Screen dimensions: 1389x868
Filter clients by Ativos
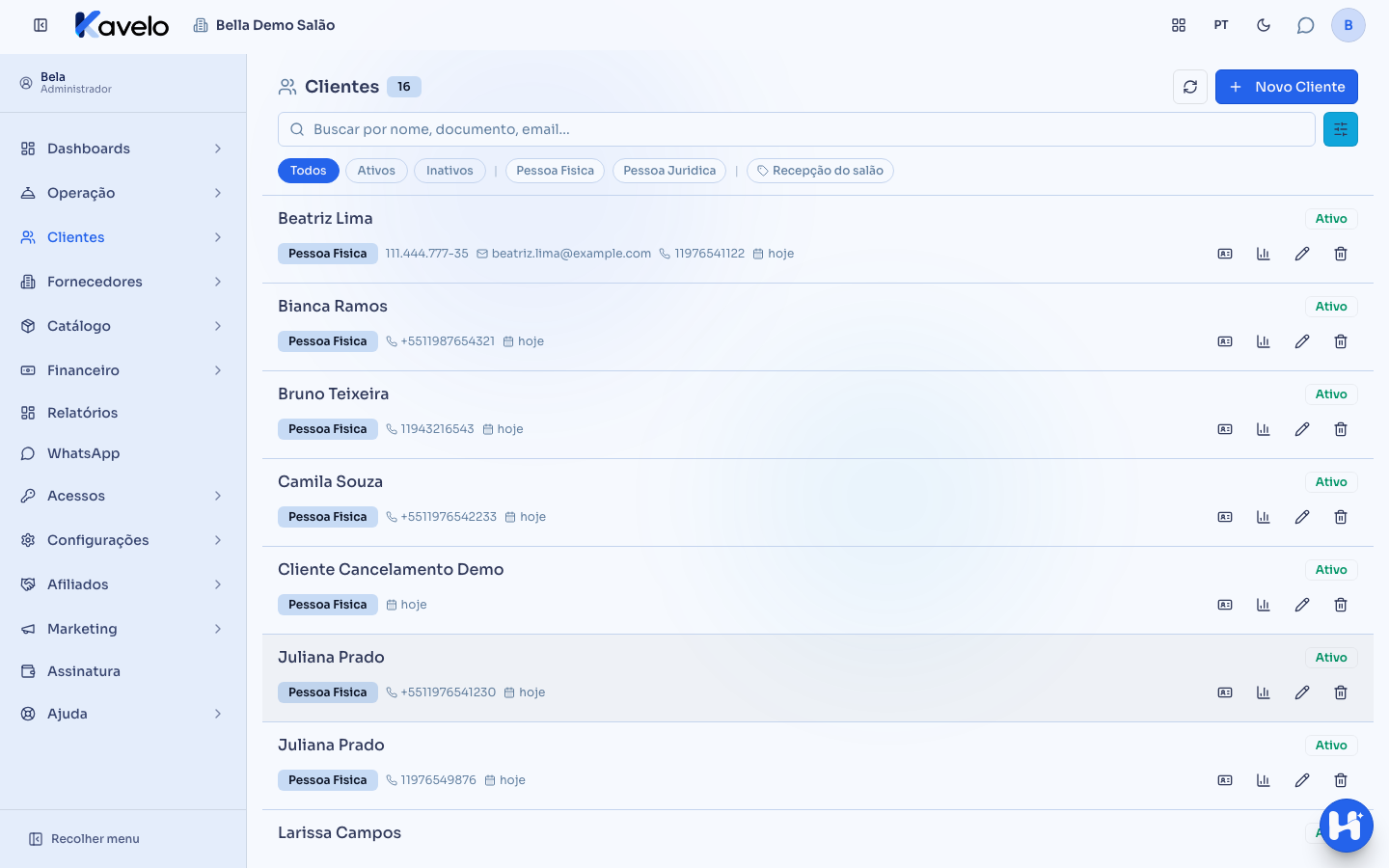376,171
